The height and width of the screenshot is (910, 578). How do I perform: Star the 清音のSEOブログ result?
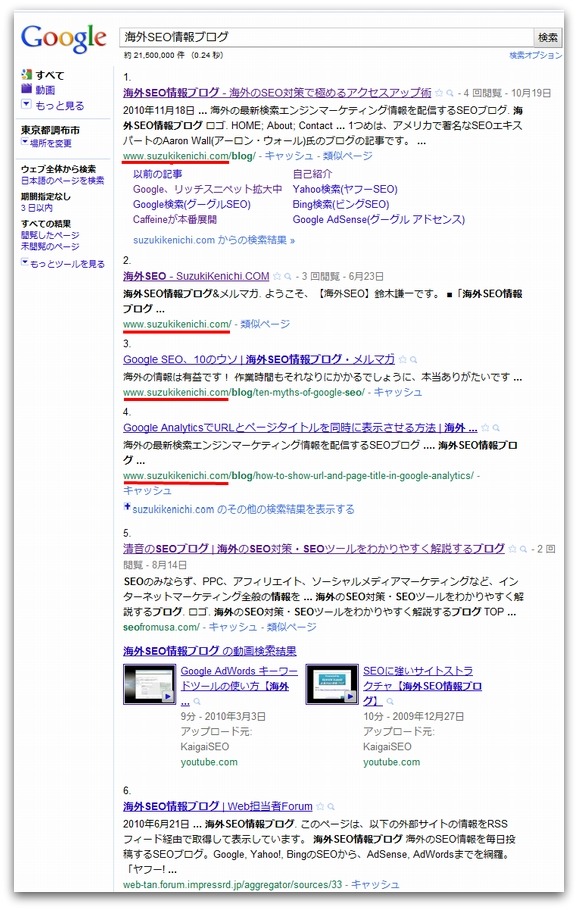(x=512, y=548)
